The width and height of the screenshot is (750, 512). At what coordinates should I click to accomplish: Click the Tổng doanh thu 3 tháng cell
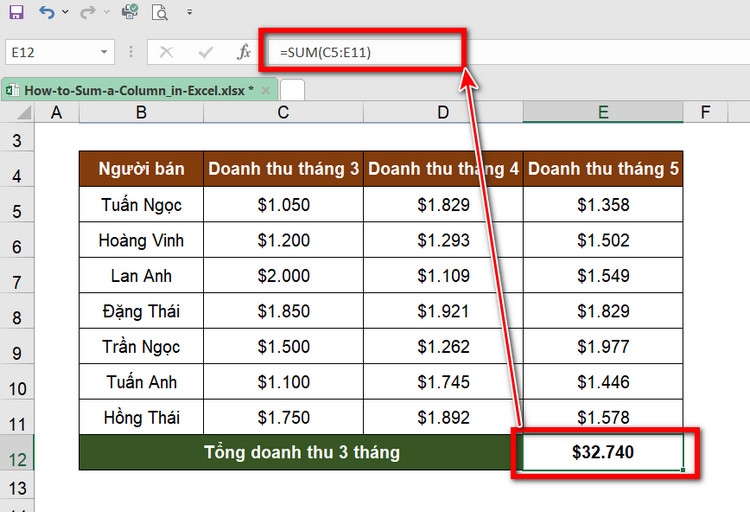pyautogui.click(x=301, y=452)
